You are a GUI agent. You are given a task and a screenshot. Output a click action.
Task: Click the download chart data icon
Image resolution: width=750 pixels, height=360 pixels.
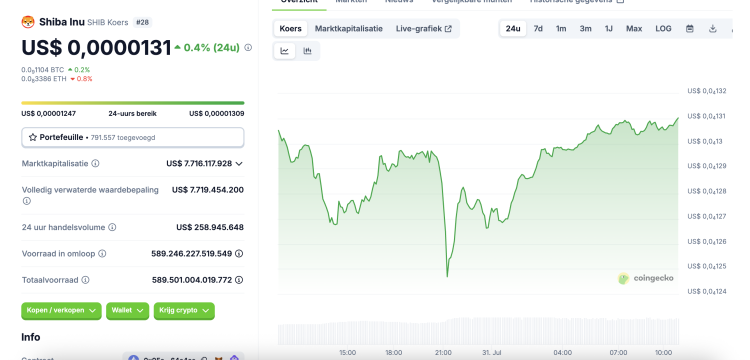click(712, 29)
